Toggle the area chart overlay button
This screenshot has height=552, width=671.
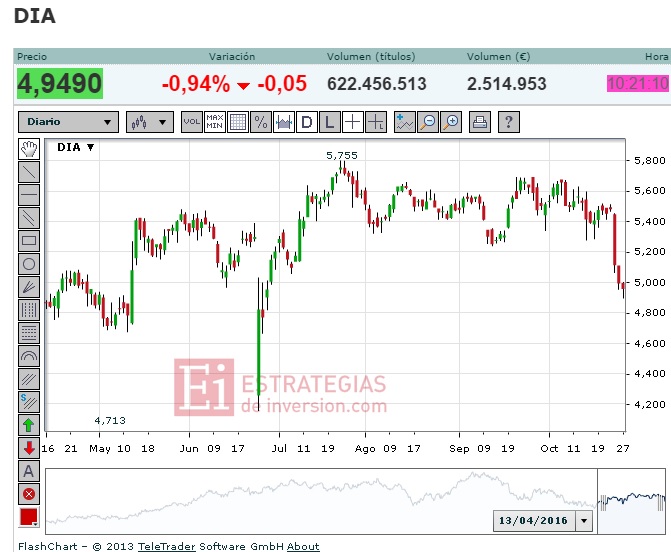tap(284, 122)
